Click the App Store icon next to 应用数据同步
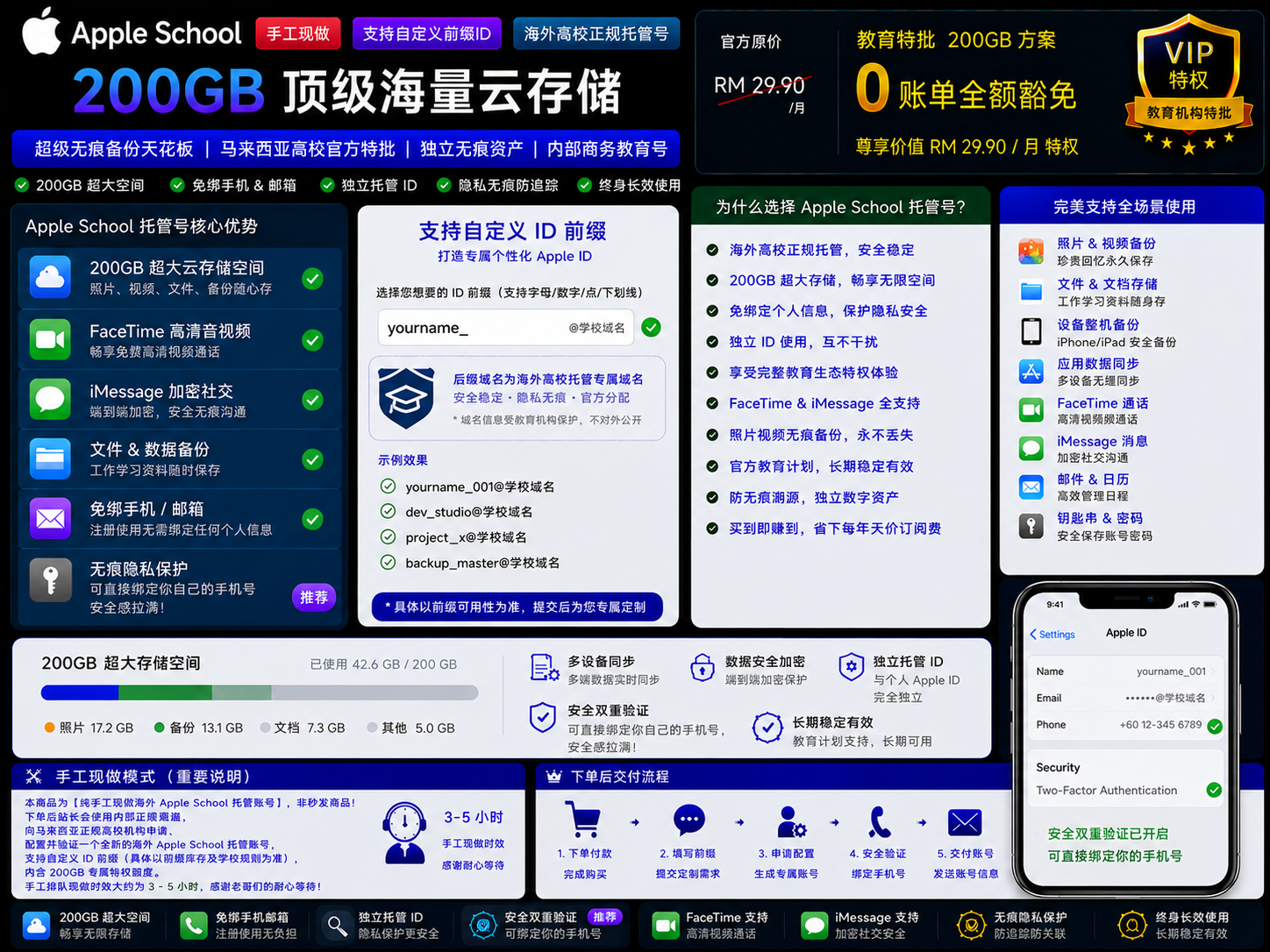This screenshot has width=1270, height=952. click(1031, 371)
